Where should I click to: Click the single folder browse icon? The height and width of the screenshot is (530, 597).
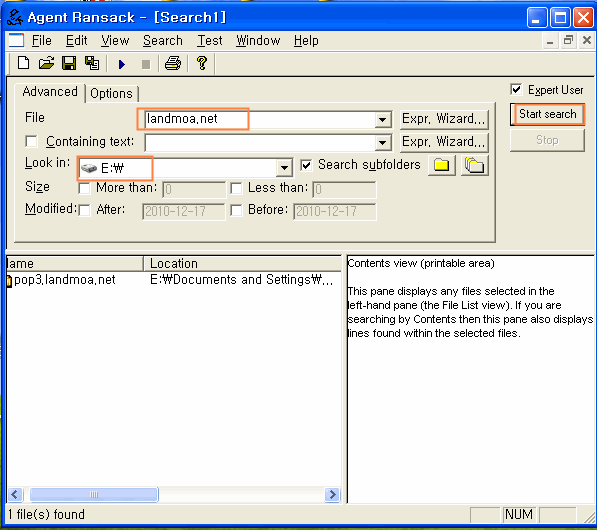tap(442, 165)
